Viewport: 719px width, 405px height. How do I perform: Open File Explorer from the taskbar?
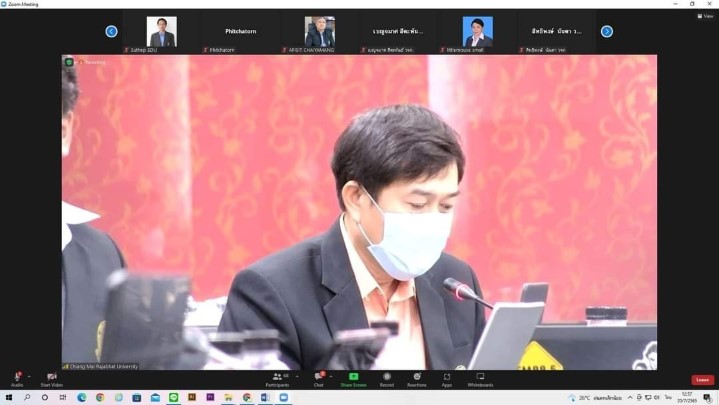point(228,397)
